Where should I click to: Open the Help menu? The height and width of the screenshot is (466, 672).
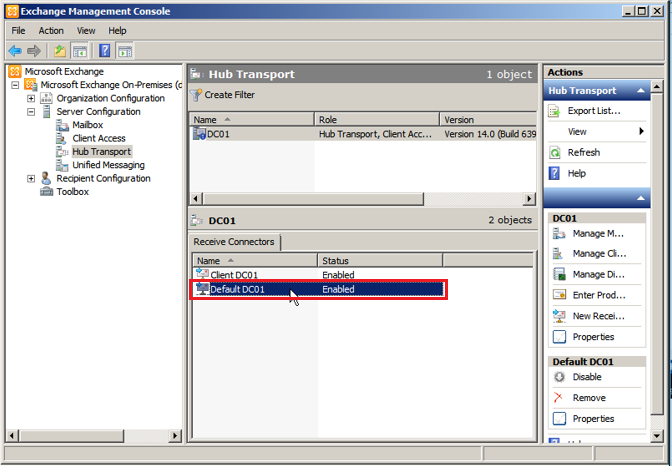[117, 31]
